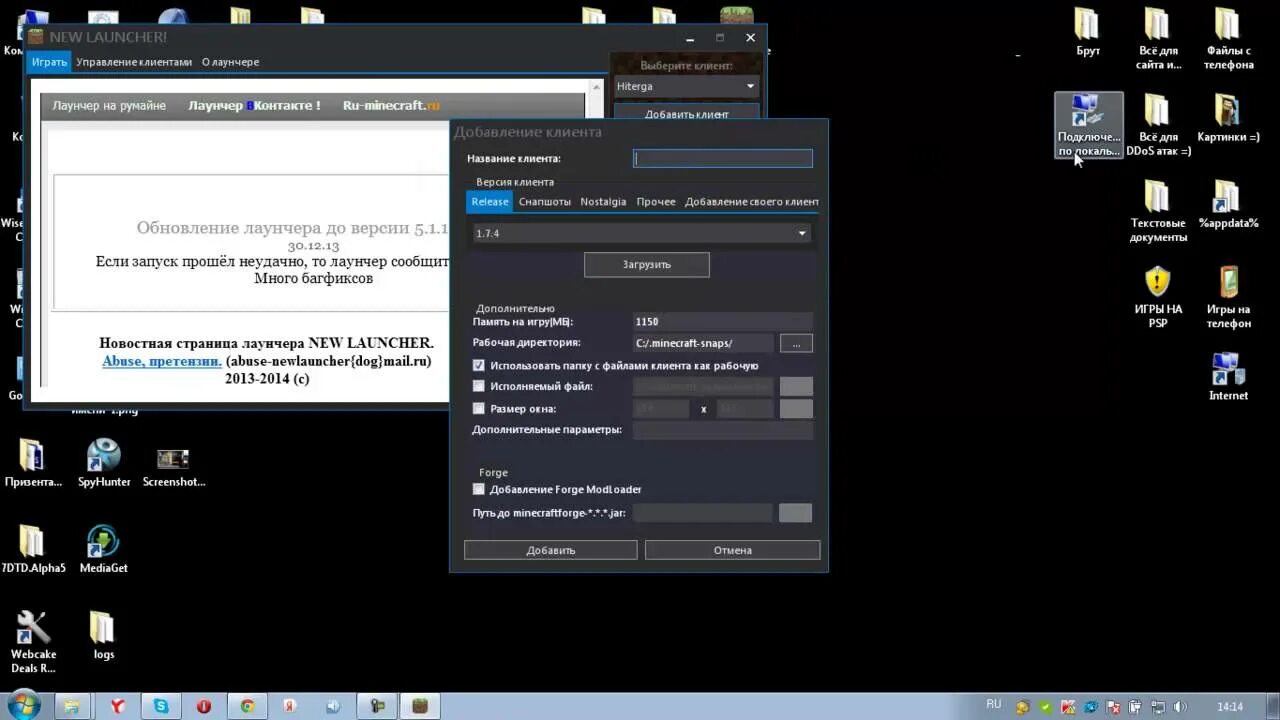Open the volume control in system tray
Screen dimensions: 1280x720
(x=1179, y=707)
